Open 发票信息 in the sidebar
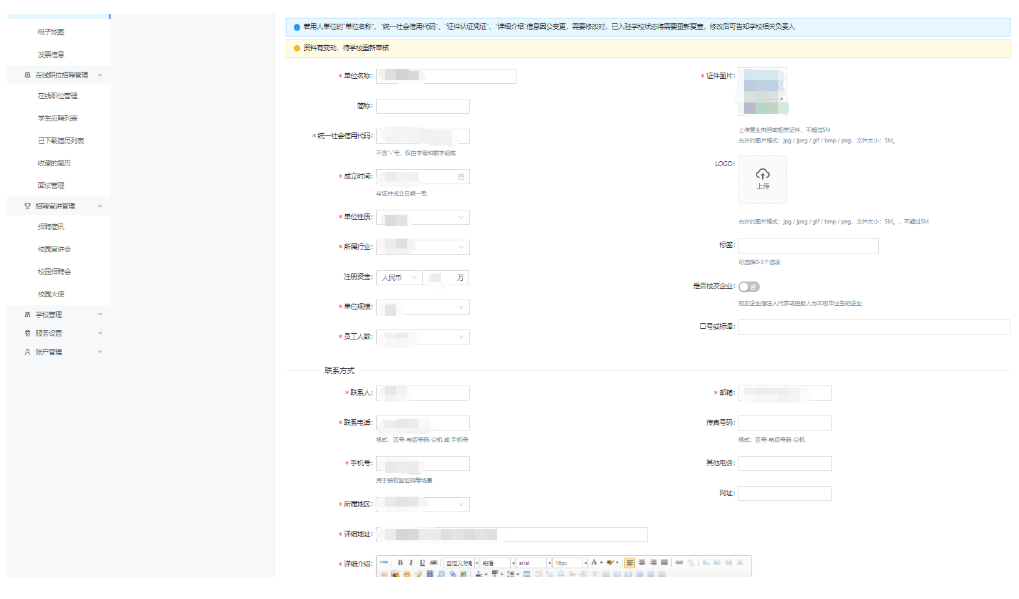This screenshot has width=1019, height=599. [x=51, y=55]
